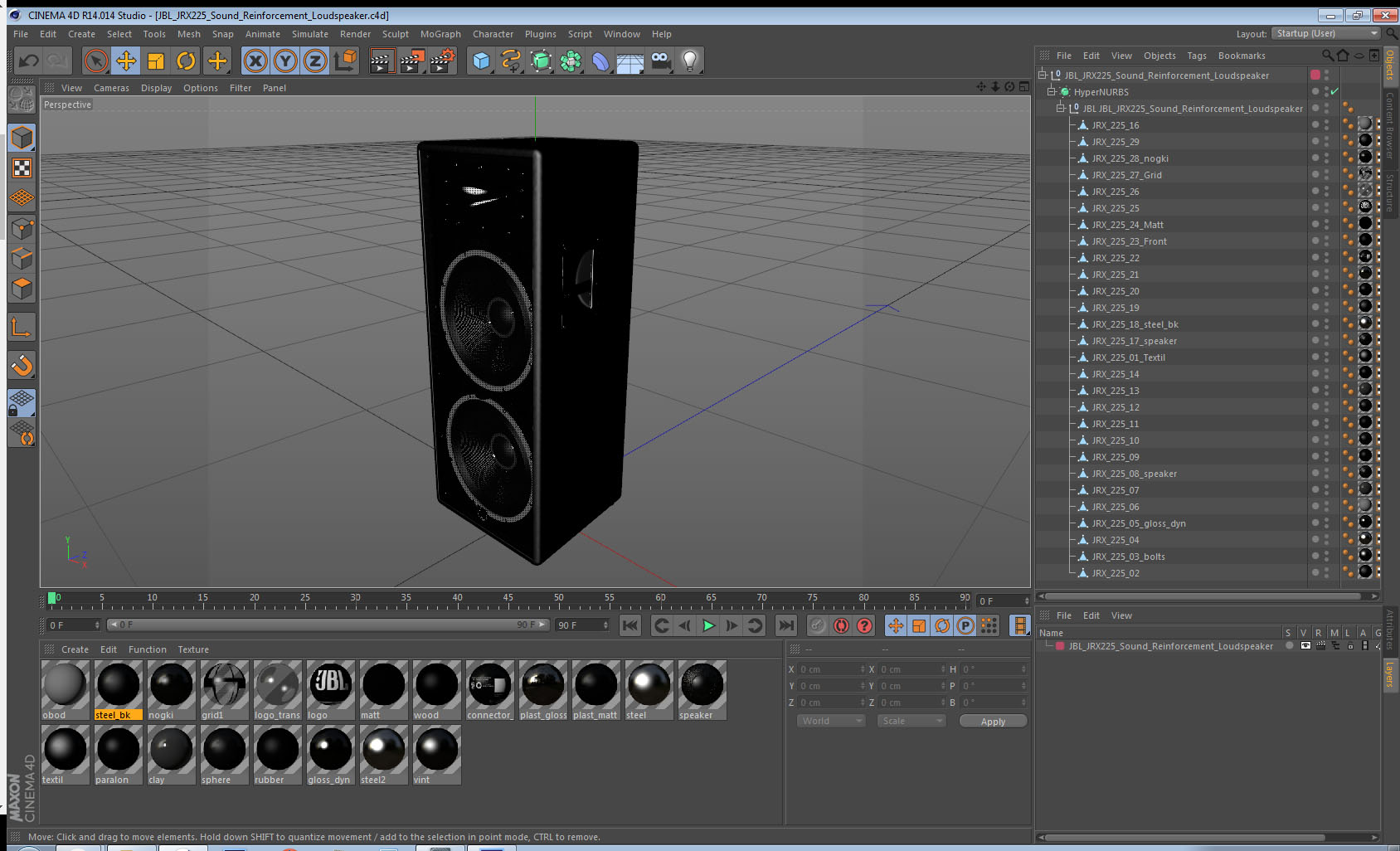
Task: Collapse the nested JBL JBL_JRX225 null group
Action: point(1060,109)
